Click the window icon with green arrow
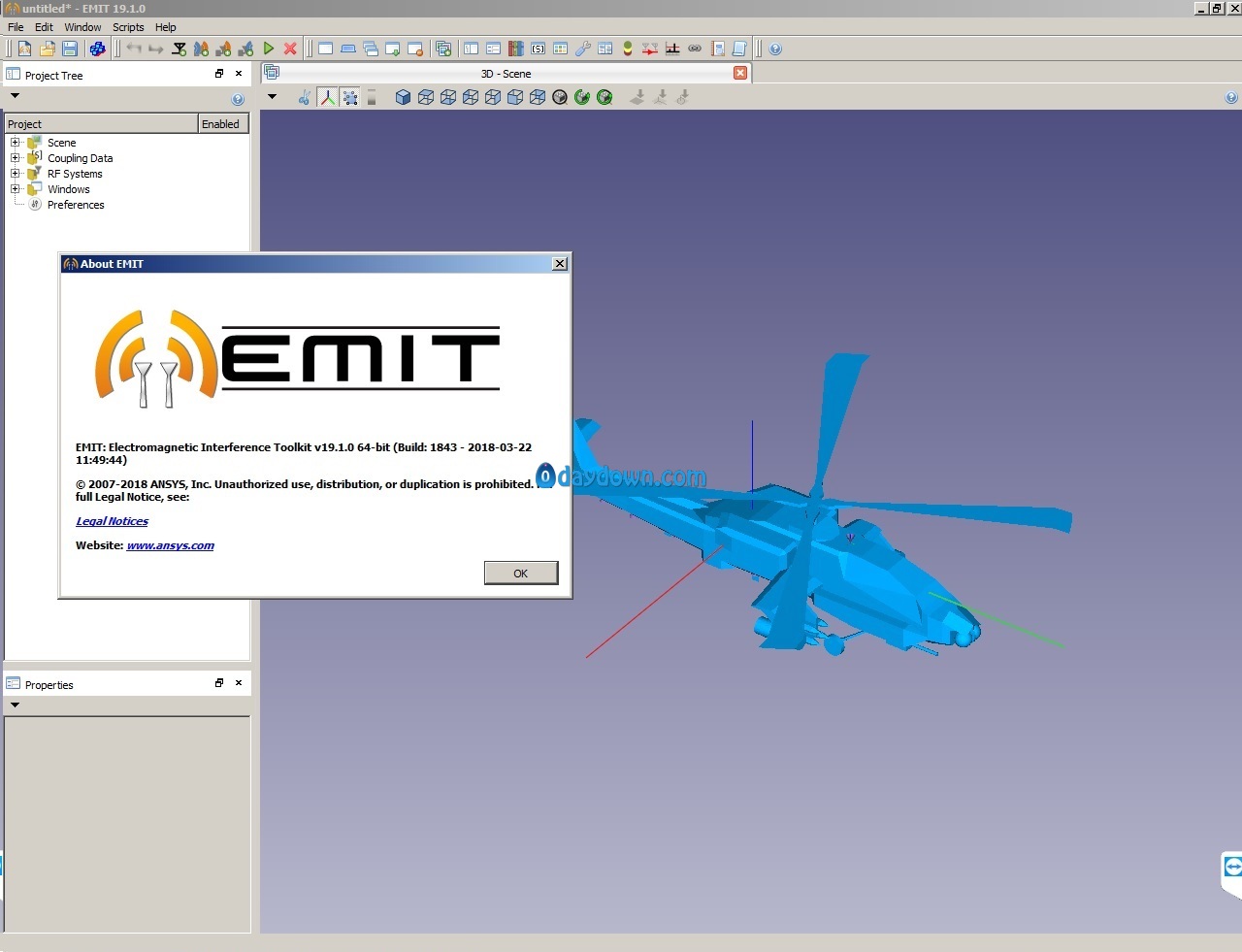The height and width of the screenshot is (952, 1242). point(393,49)
